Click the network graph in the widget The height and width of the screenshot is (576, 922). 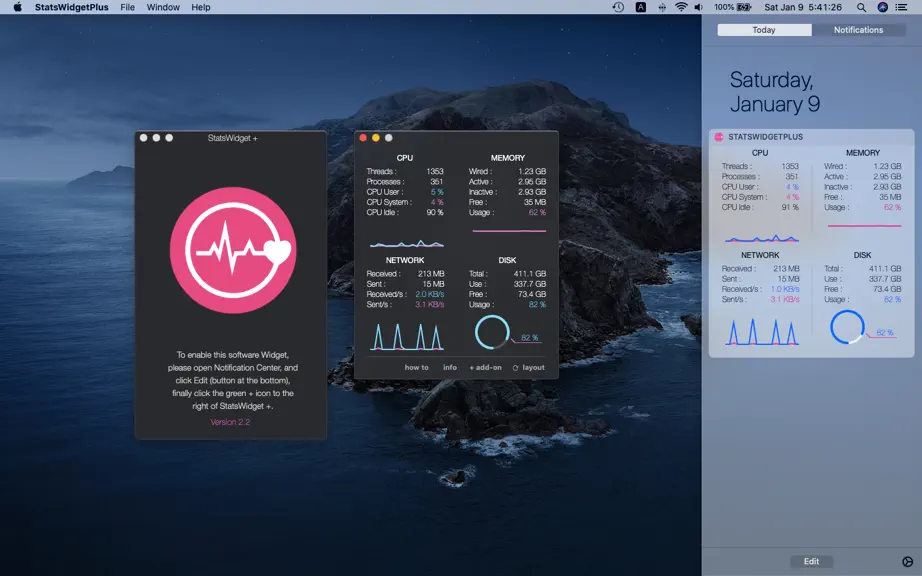click(761, 332)
